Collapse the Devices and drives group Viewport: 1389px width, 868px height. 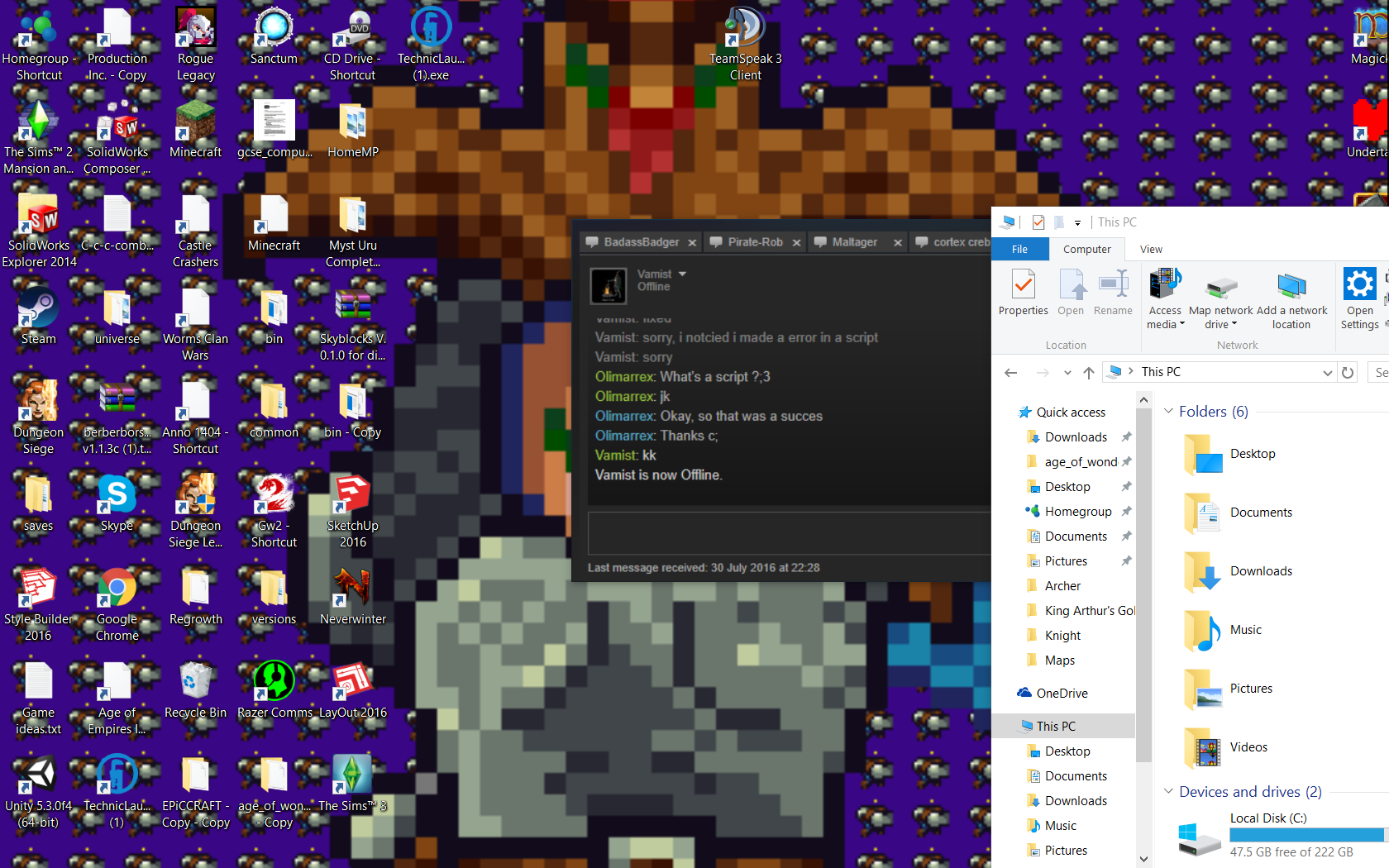[x=1168, y=791]
